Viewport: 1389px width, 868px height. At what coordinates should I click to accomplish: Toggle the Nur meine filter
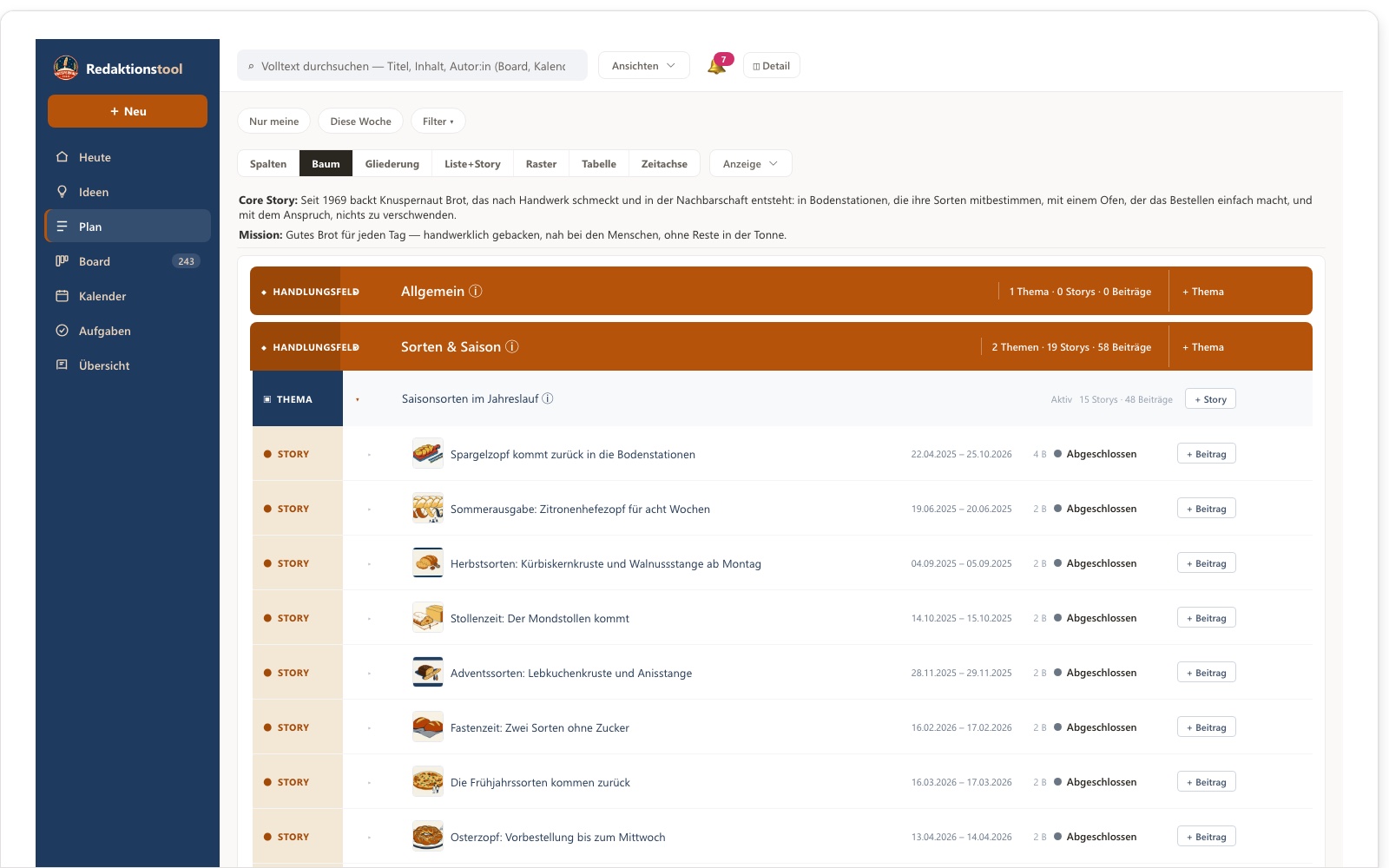273,122
